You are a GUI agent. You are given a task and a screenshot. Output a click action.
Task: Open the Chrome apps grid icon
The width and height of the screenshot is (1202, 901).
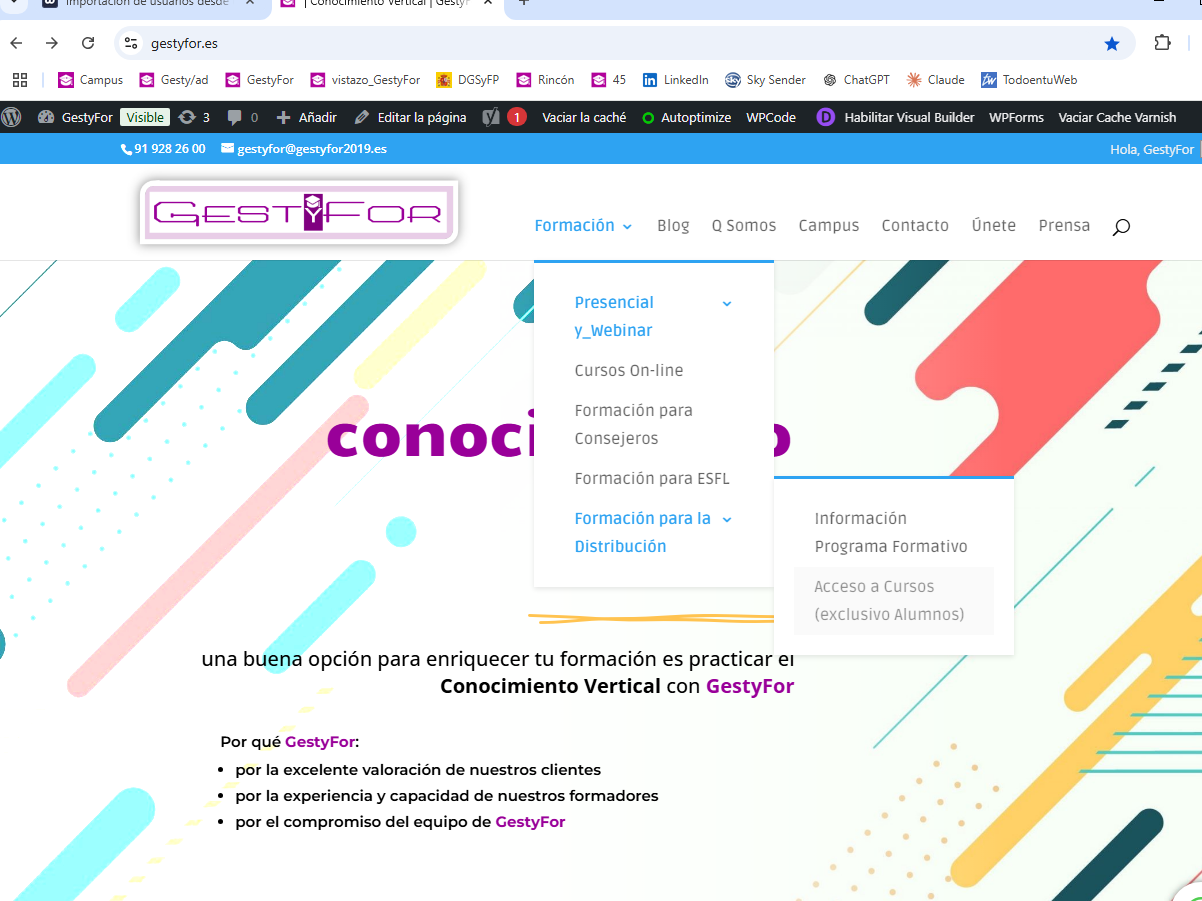point(20,80)
